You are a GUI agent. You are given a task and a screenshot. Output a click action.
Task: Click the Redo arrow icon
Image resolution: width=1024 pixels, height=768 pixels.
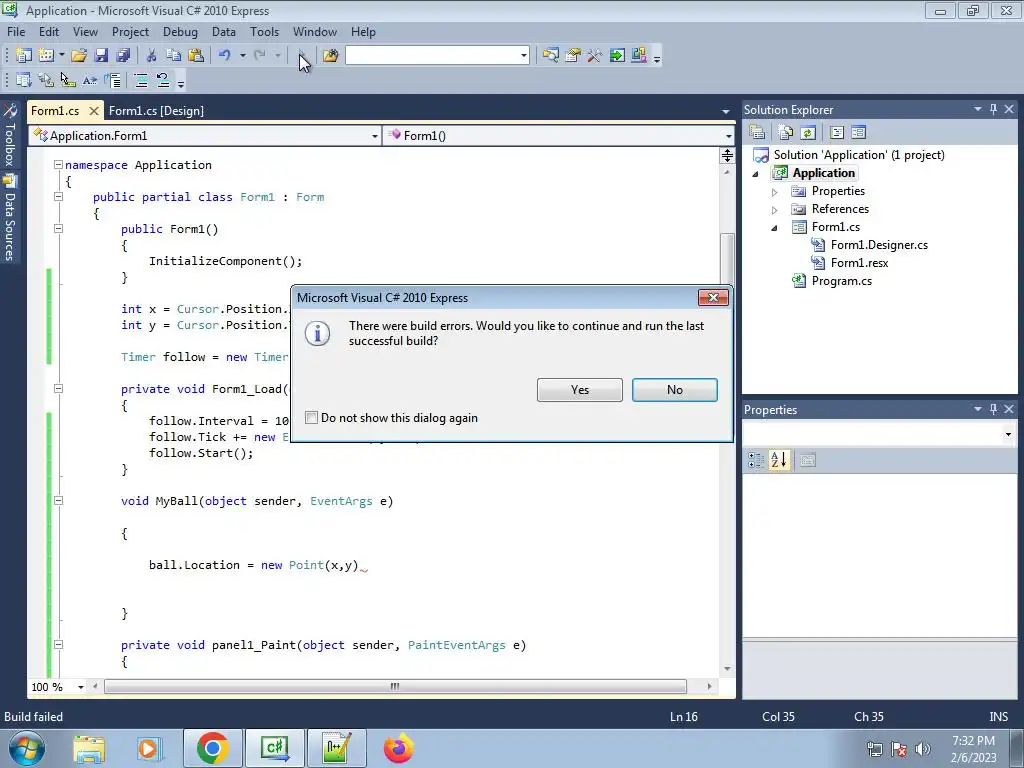coord(260,56)
